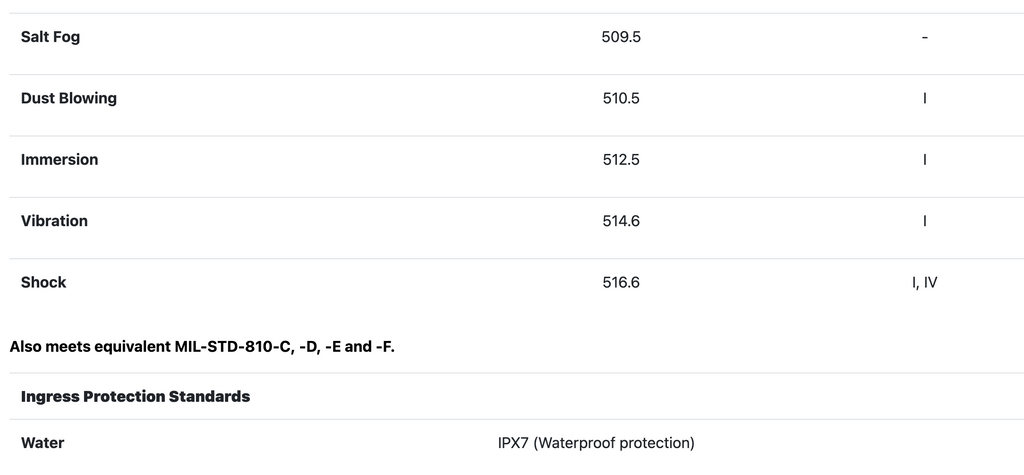Click the Salt Fog row label

[50, 37]
